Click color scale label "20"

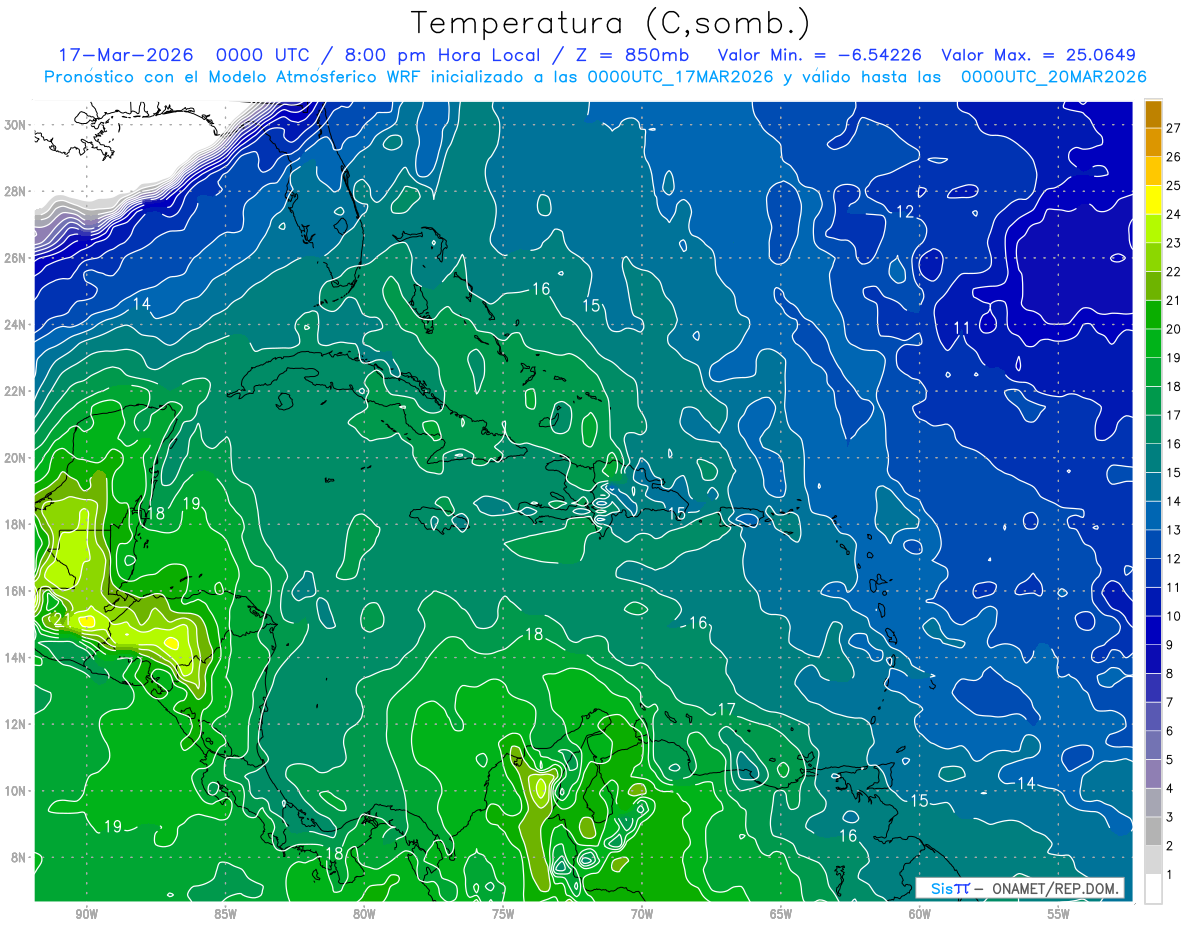(x=1174, y=329)
